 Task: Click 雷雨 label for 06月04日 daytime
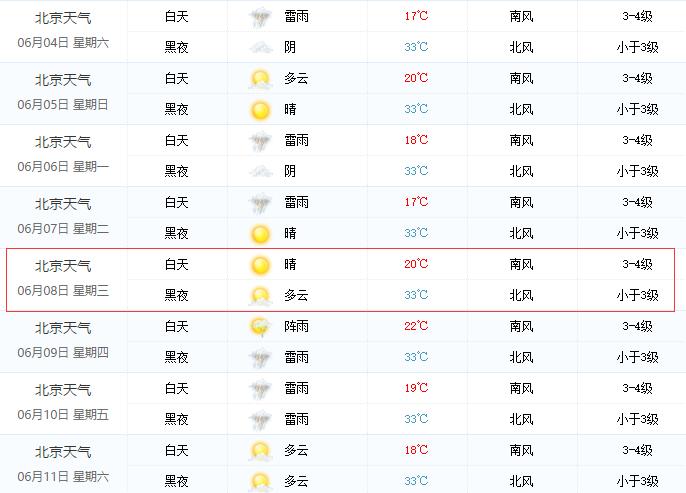297,17
